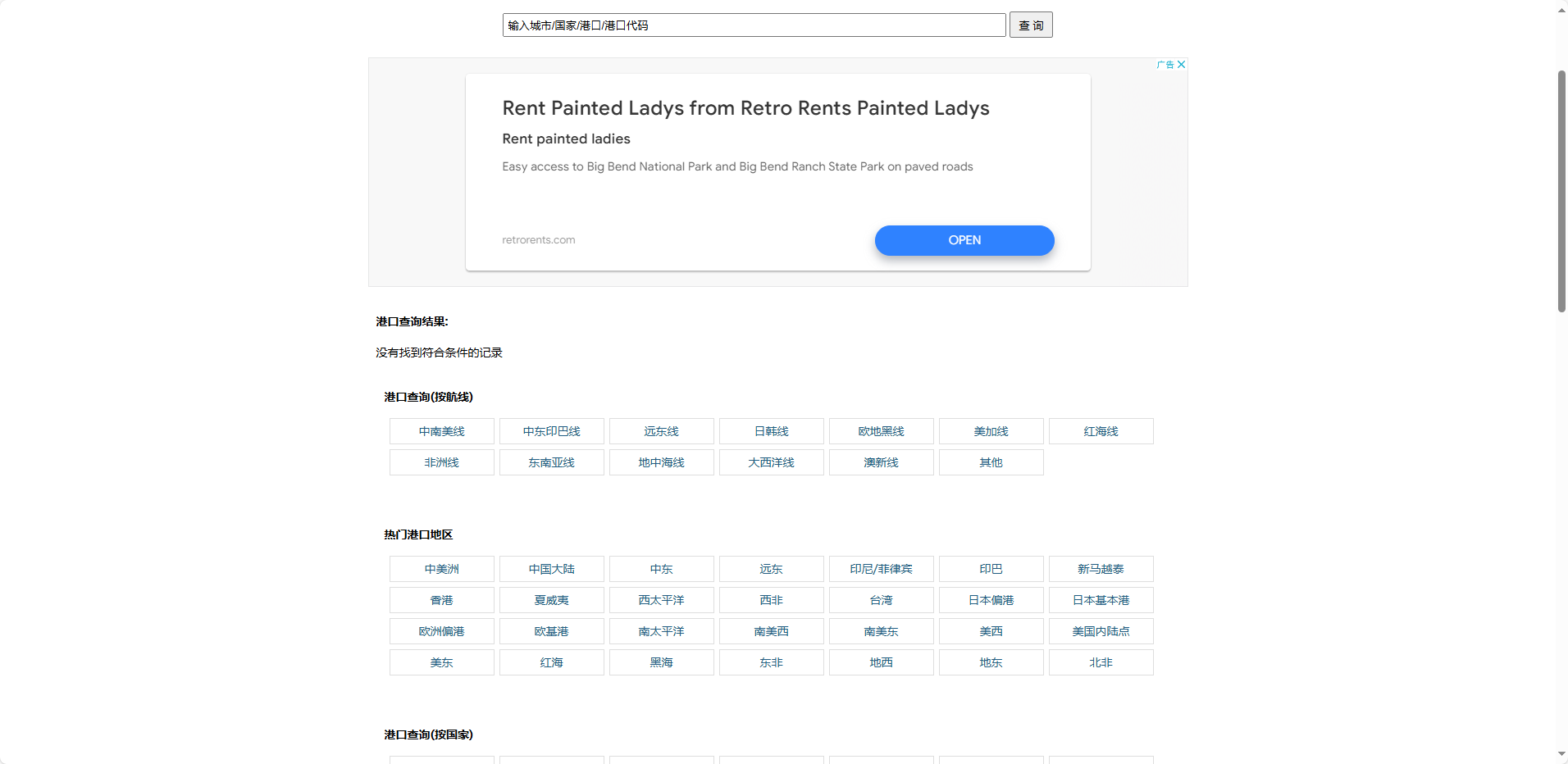Select the 印尼/菲律宾 region
The image size is (1568, 764).
882,569
